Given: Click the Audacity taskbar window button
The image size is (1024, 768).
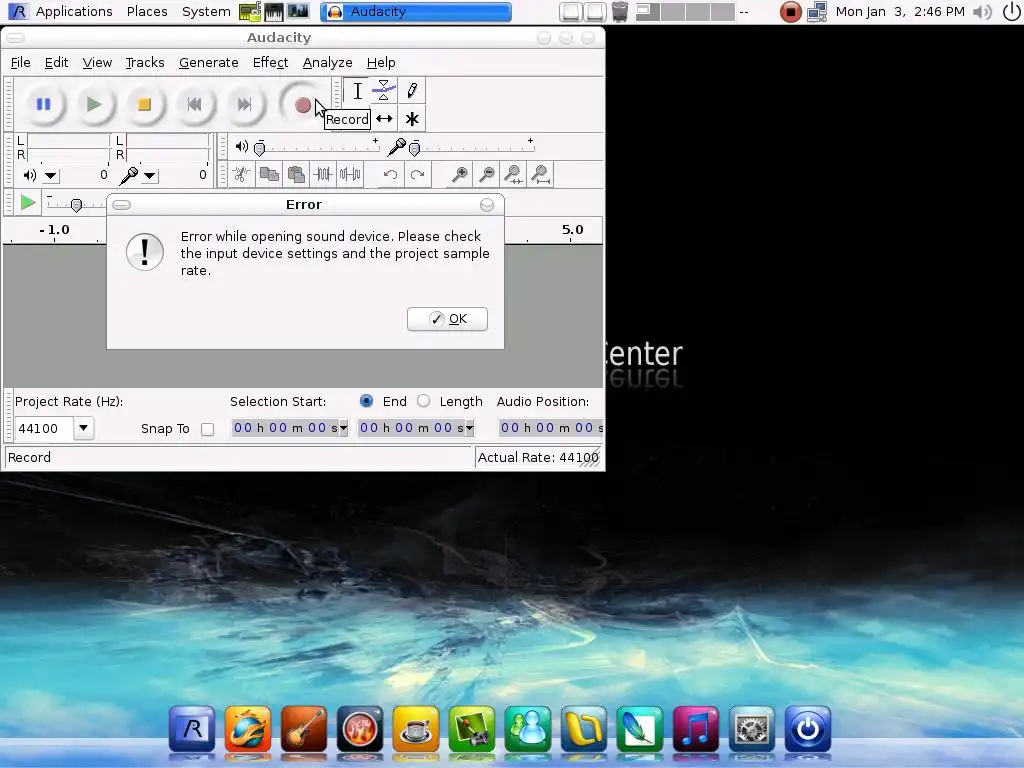Looking at the screenshot, I should coord(415,12).
